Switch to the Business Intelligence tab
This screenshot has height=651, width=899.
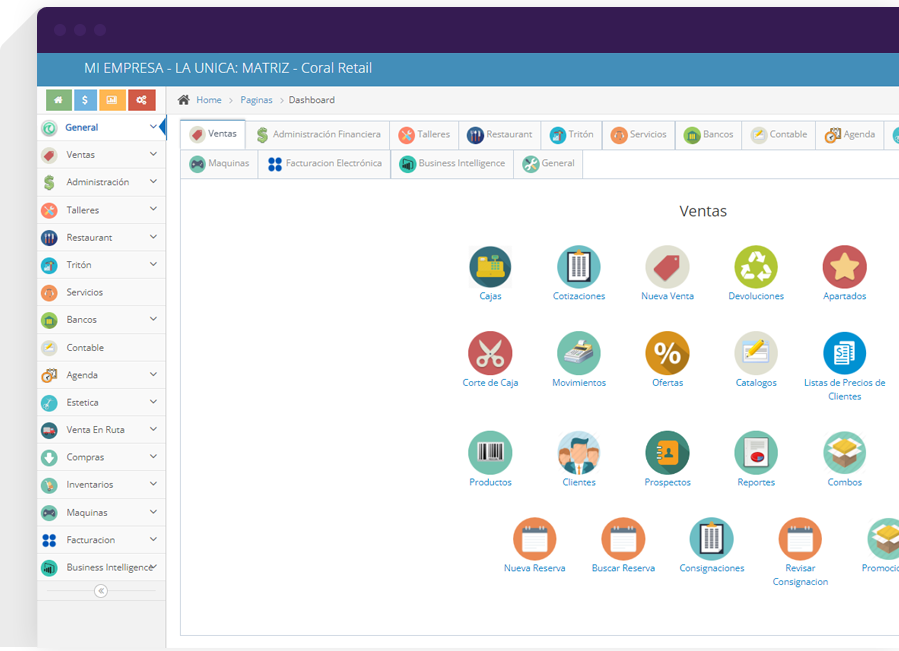[452, 163]
